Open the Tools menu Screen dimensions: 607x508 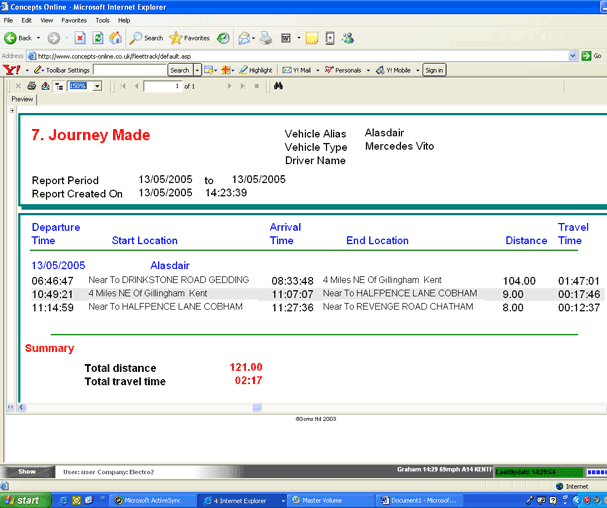(102, 20)
